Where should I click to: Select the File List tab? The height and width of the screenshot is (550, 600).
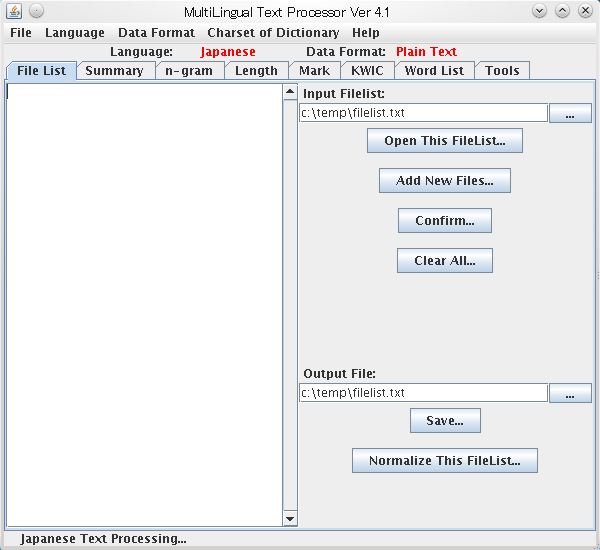click(41, 70)
